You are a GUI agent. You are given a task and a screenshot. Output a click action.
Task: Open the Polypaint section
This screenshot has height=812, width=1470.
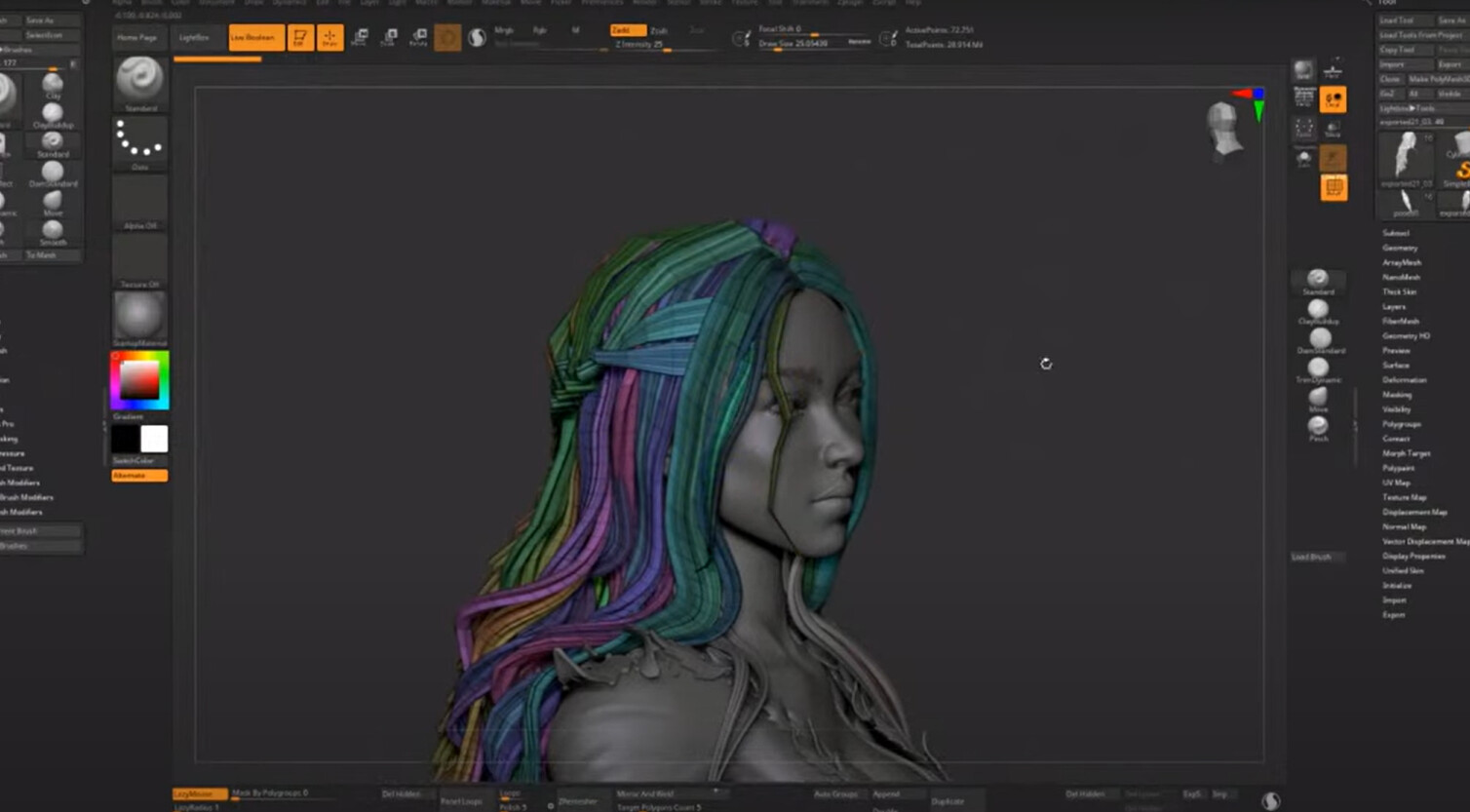click(1399, 468)
